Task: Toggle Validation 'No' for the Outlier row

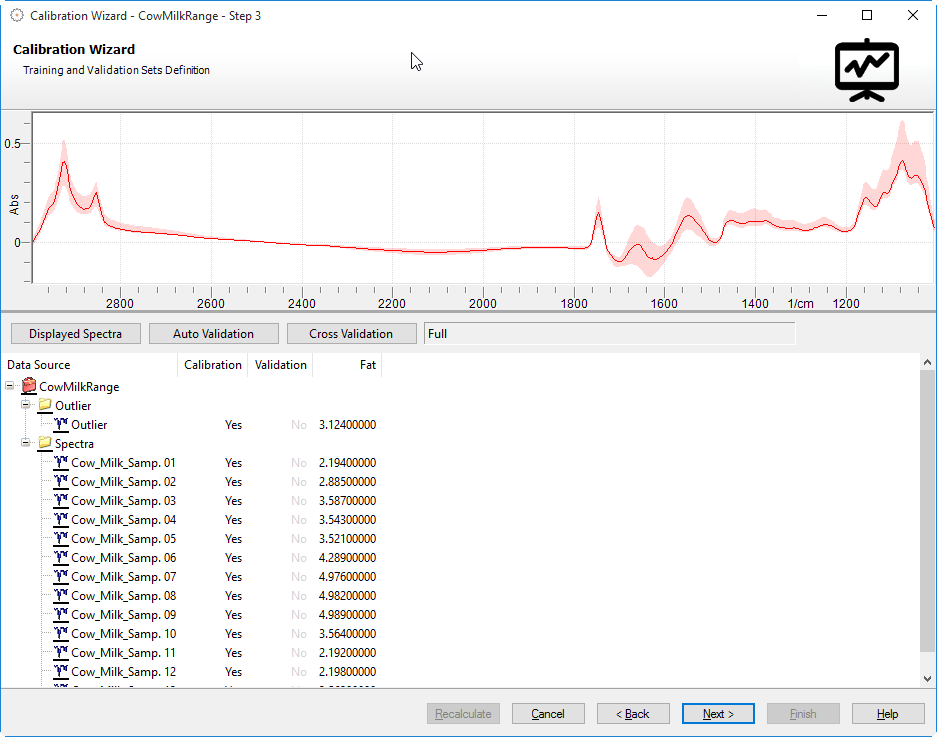Action: [298, 425]
